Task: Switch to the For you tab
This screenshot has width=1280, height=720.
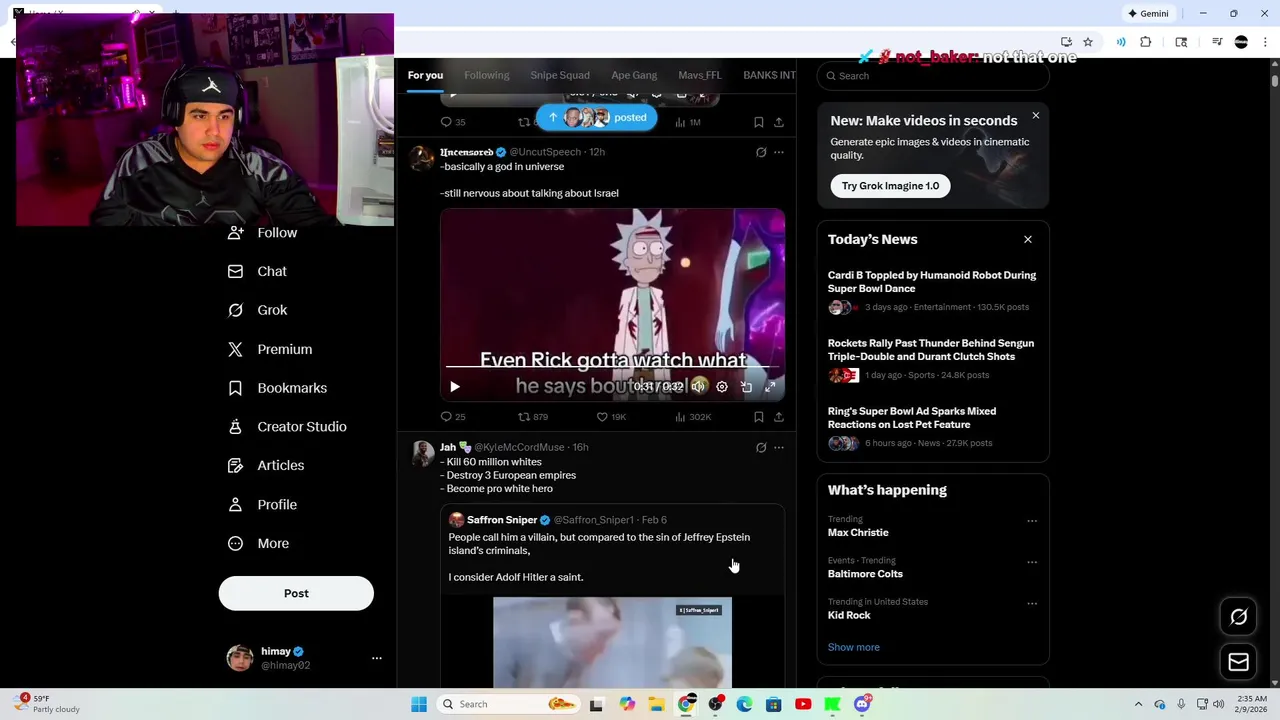Action: click(425, 75)
